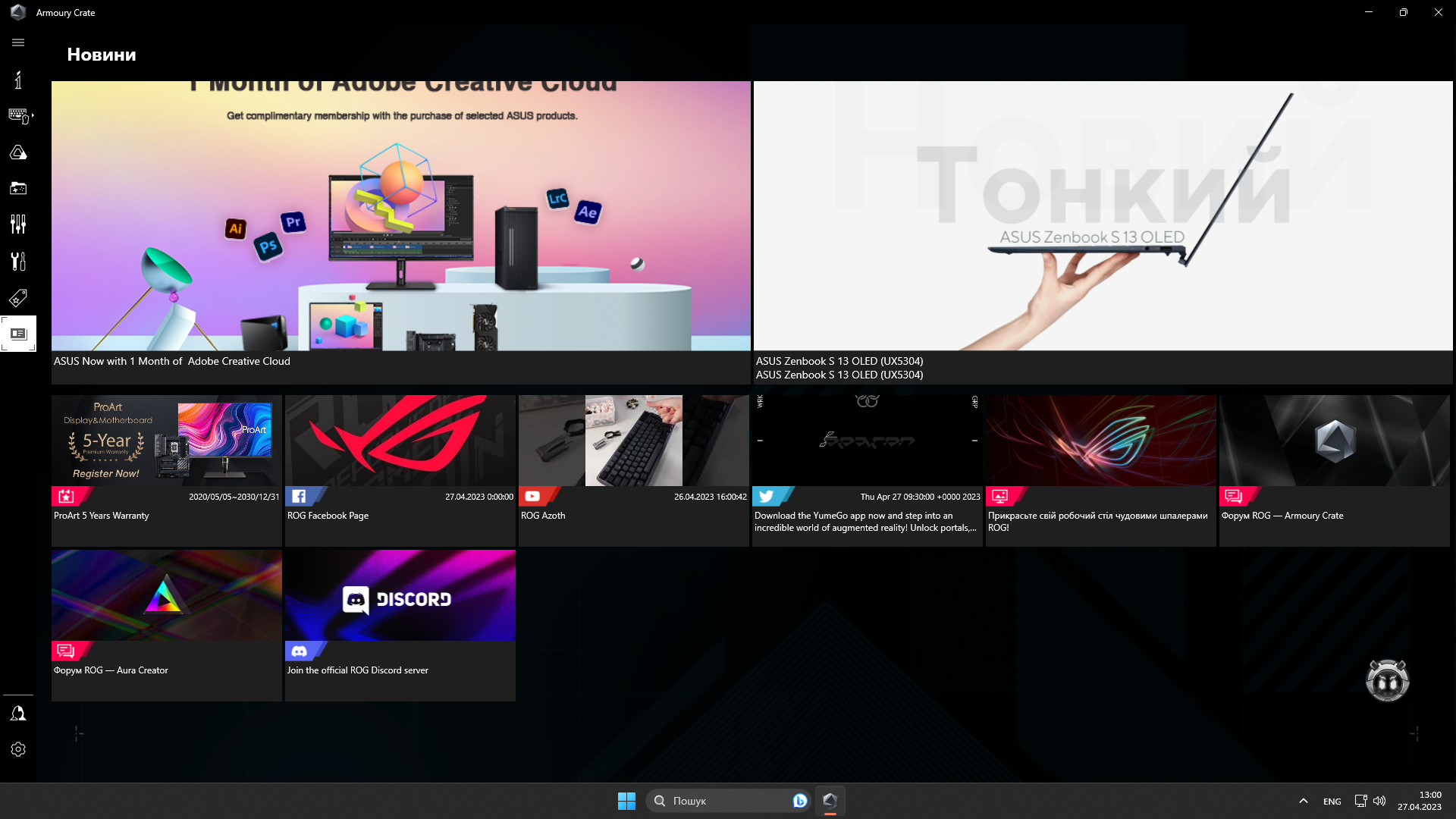This screenshot has width=1456, height=819.
Task: Open the ProArt 5-Year warranty thumbnail
Action: coord(166,441)
